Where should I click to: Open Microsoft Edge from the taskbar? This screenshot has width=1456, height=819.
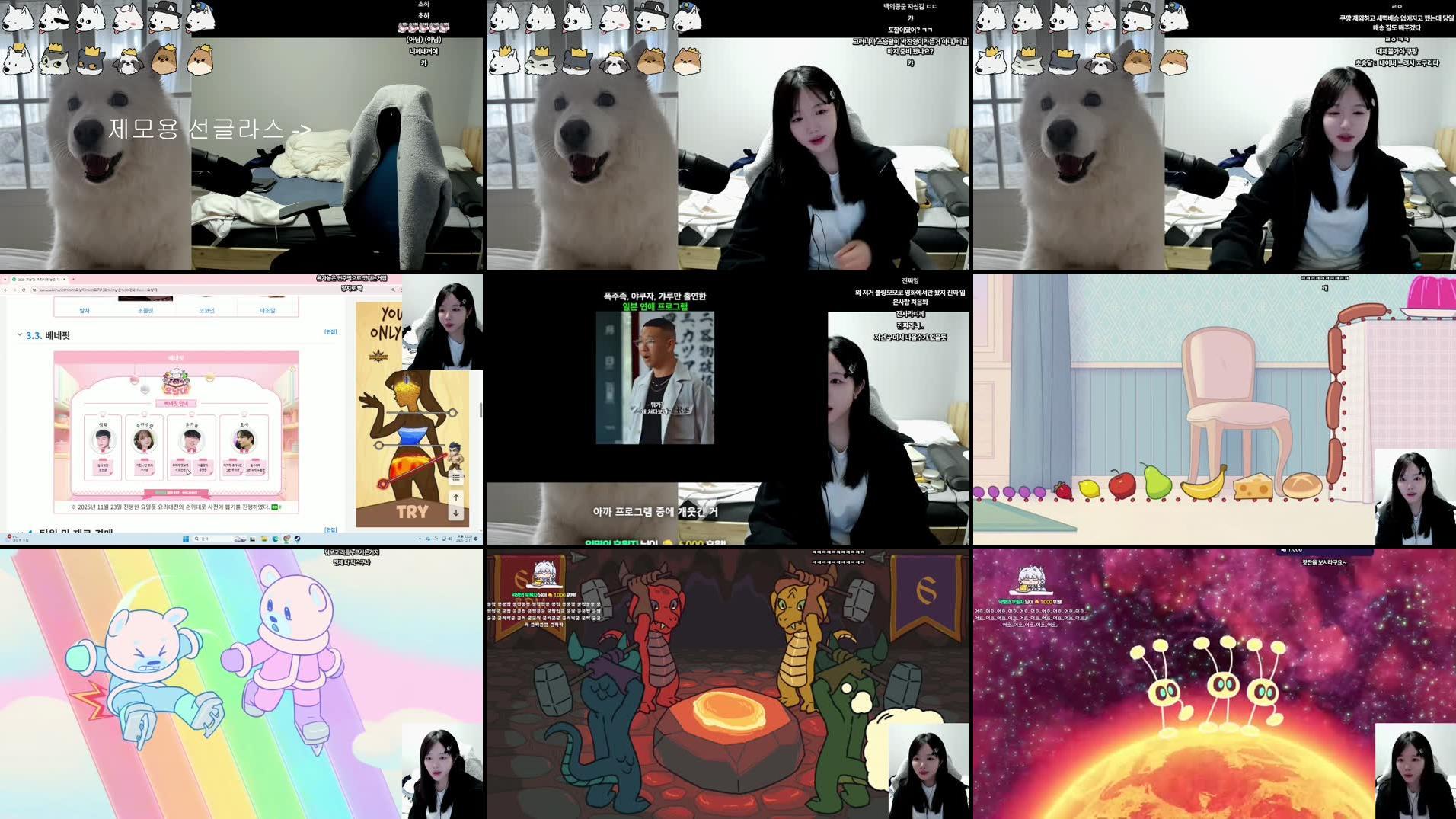point(275,537)
